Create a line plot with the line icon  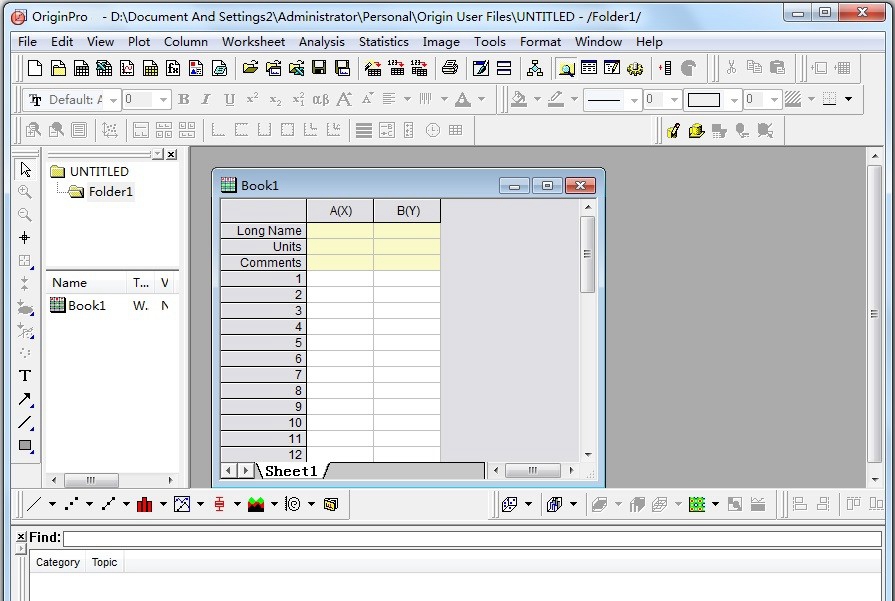point(34,504)
